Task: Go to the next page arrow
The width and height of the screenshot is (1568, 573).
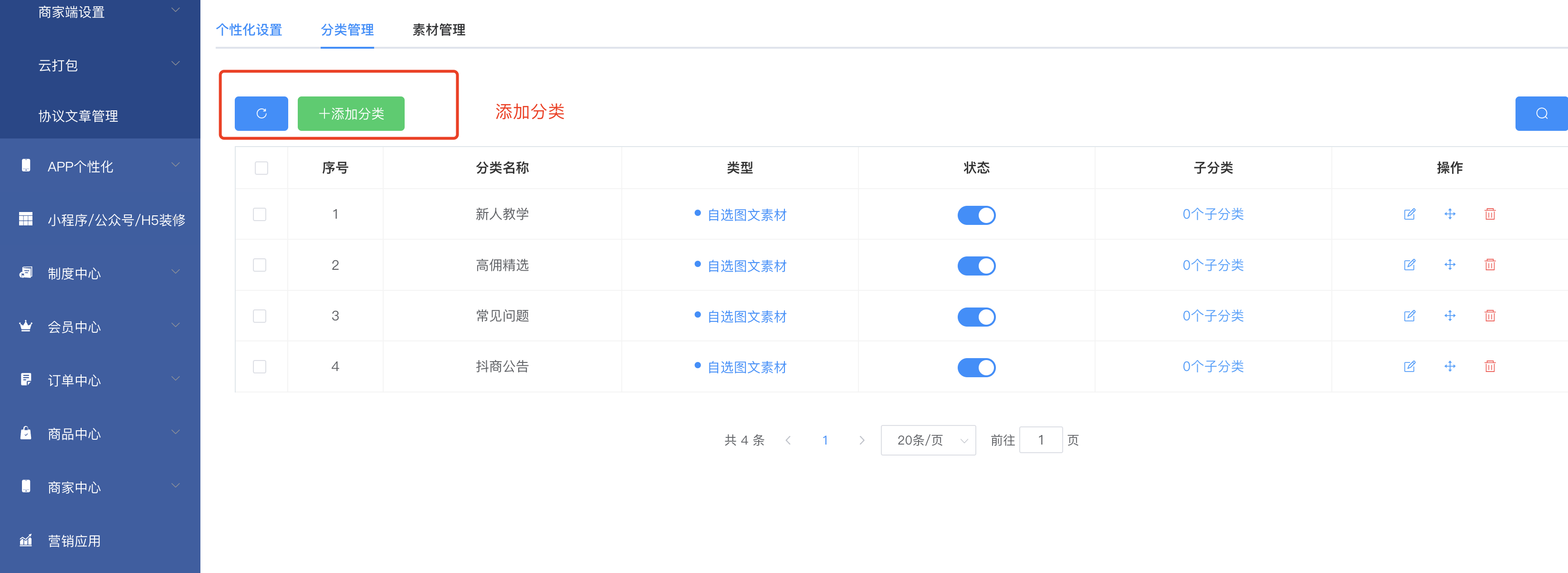Action: click(x=861, y=440)
